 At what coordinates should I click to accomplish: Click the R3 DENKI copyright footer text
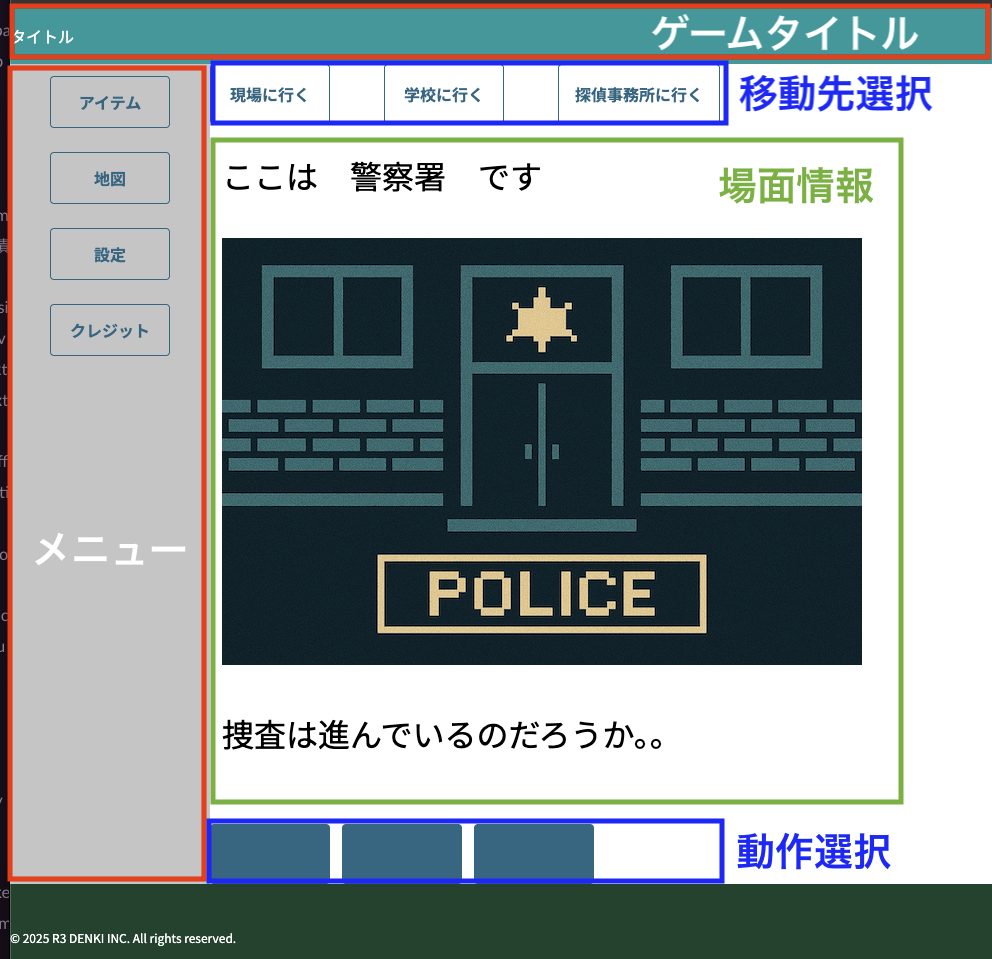coord(123,938)
